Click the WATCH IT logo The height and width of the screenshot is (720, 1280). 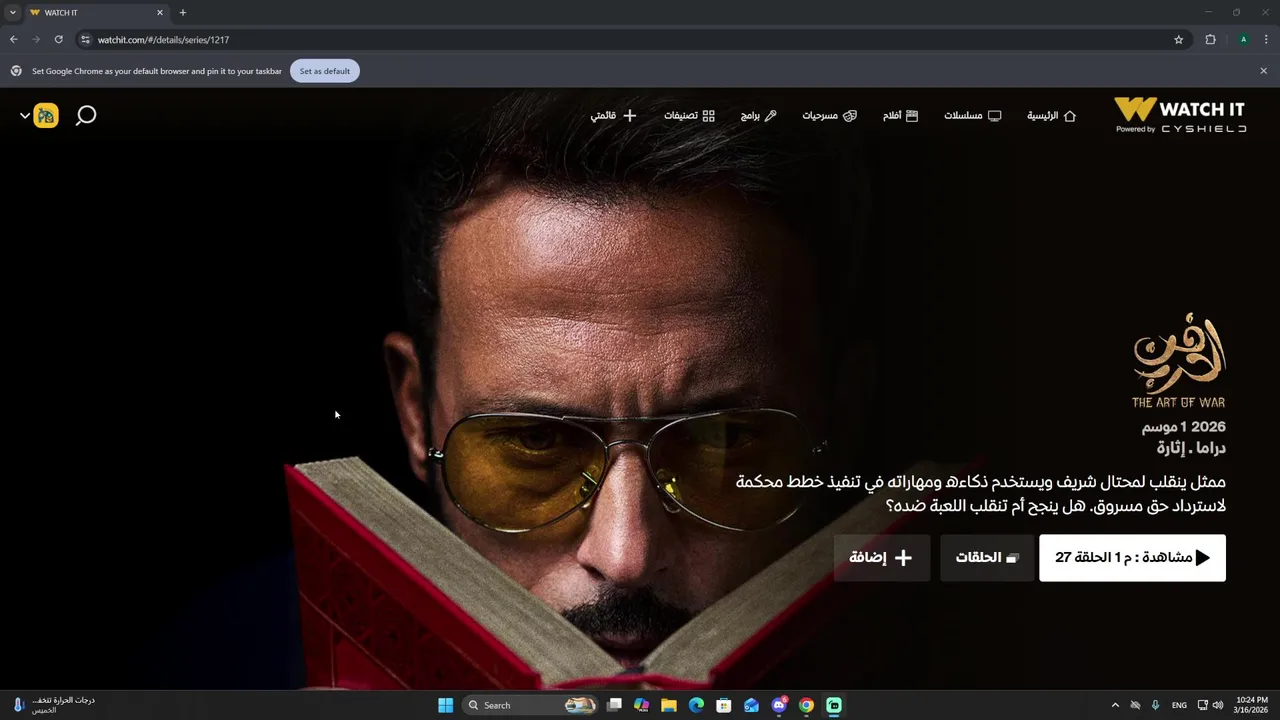point(1180,115)
